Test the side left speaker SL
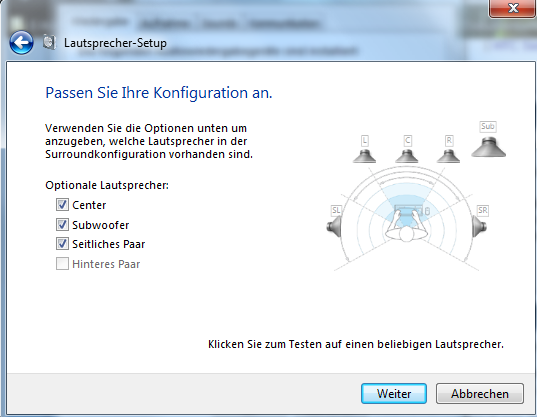537x417 pixels. pyautogui.click(x=334, y=226)
